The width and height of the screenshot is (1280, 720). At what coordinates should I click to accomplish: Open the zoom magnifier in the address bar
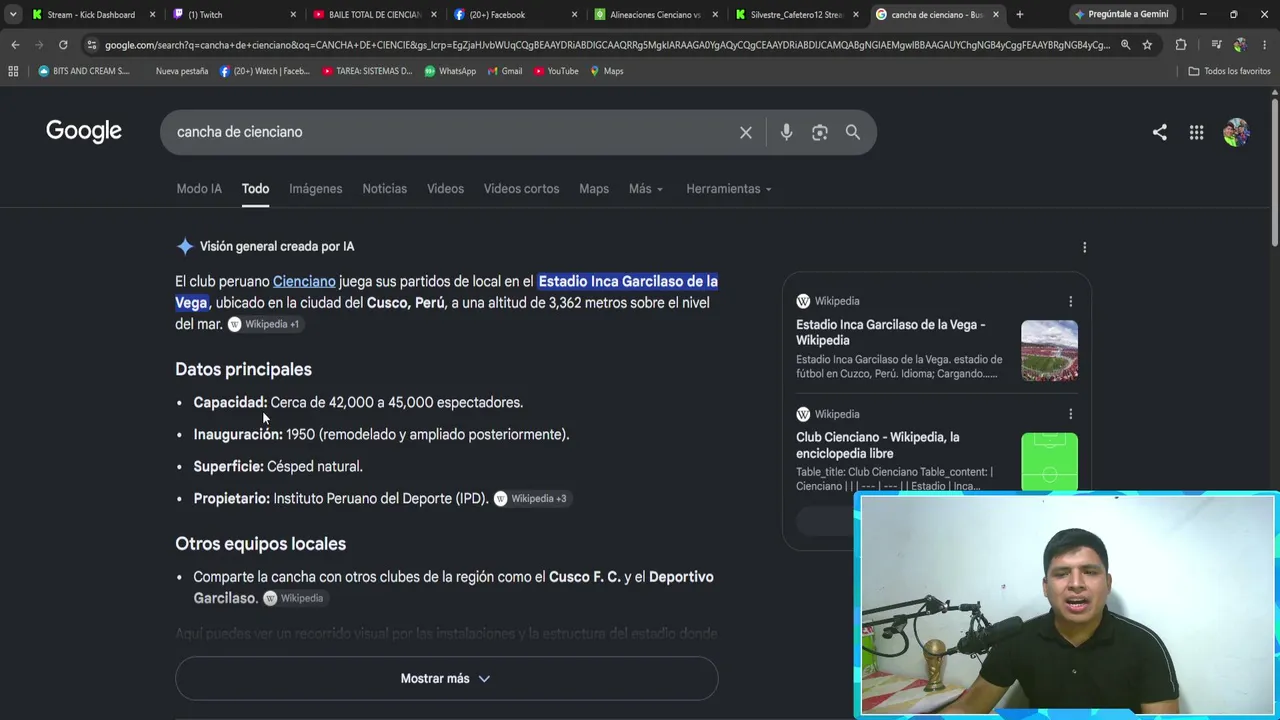(x=1125, y=45)
